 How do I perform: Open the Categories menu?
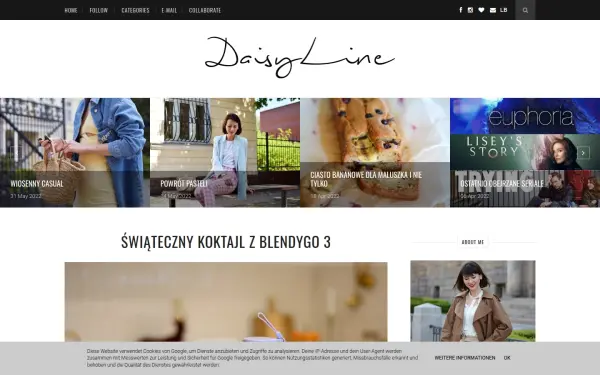(x=135, y=10)
